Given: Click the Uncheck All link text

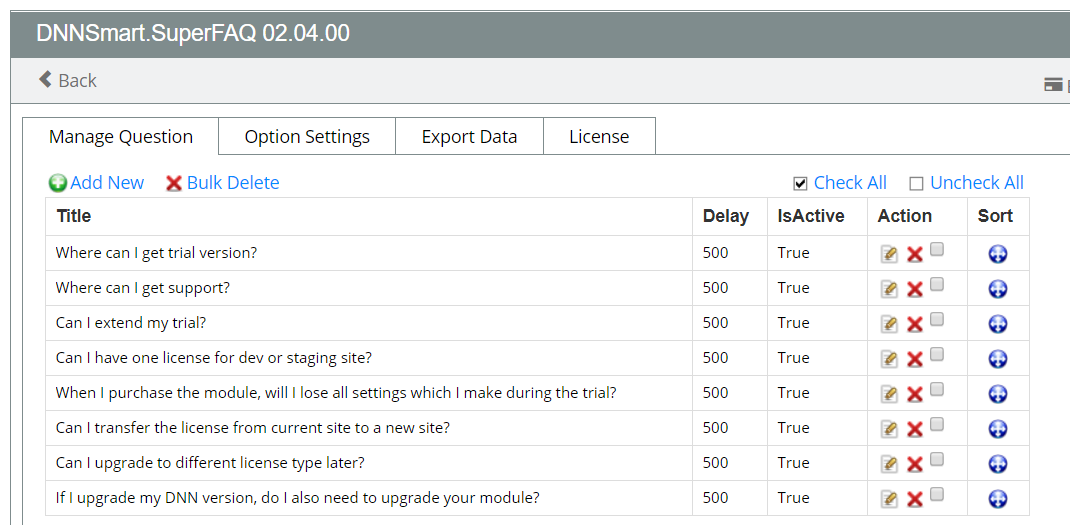Looking at the screenshot, I should [x=977, y=183].
